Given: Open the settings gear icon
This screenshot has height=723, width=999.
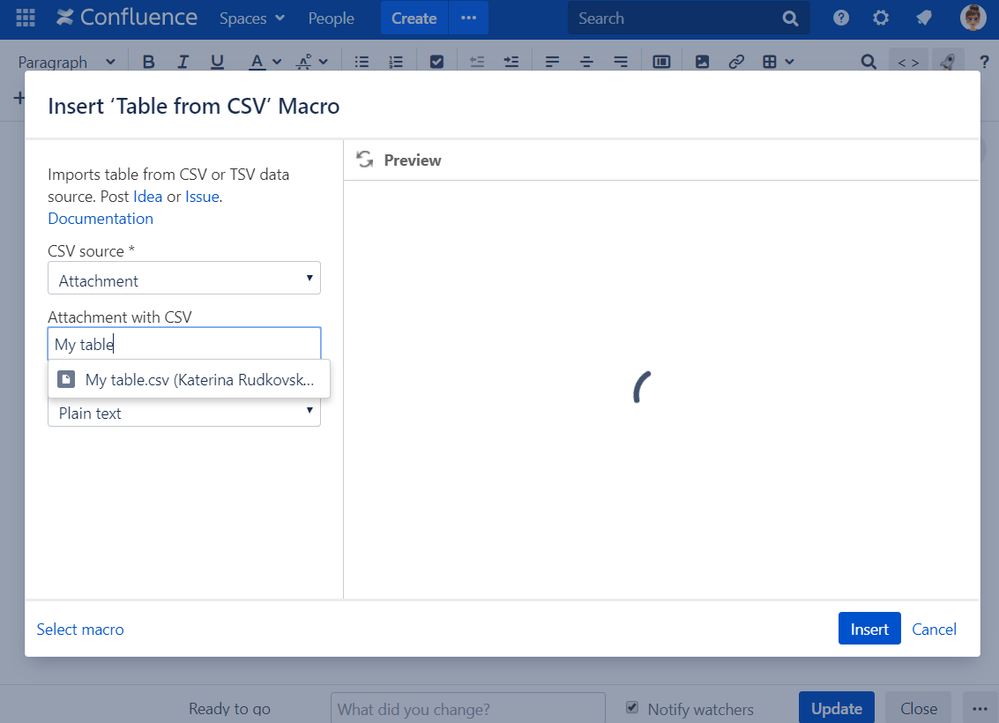Looking at the screenshot, I should click(x=880, y=18).
